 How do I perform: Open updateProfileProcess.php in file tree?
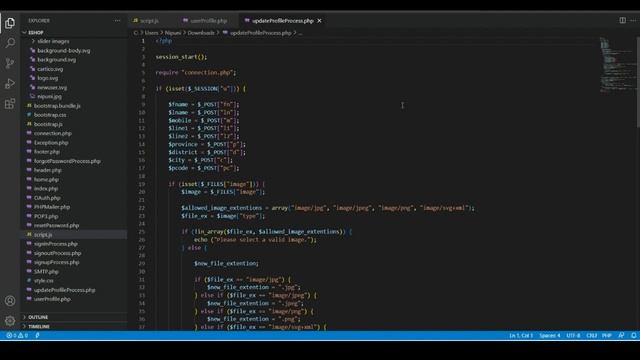(64, 290)
